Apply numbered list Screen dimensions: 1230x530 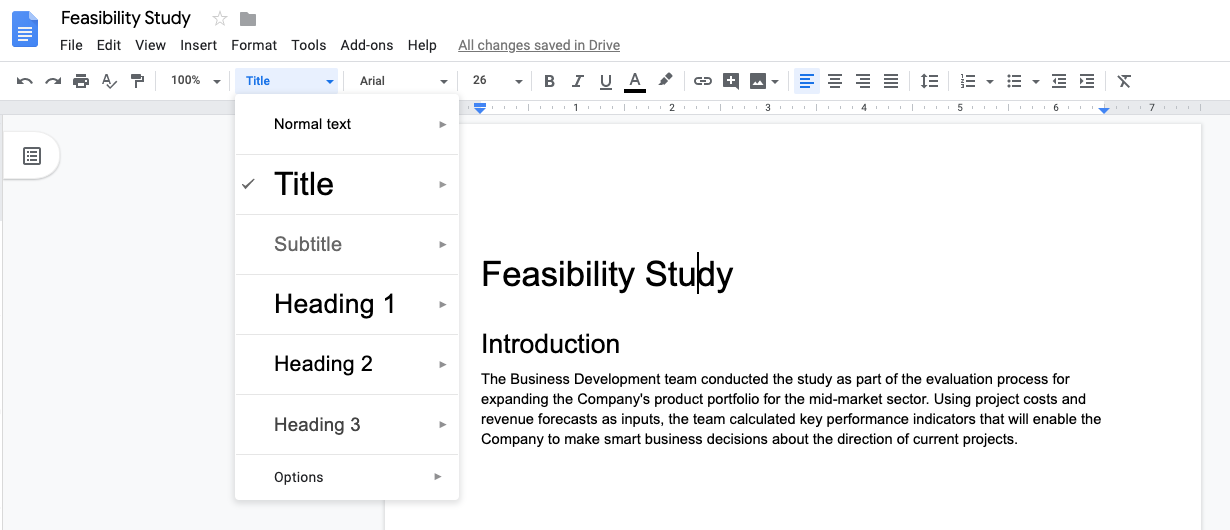[967, 81]
